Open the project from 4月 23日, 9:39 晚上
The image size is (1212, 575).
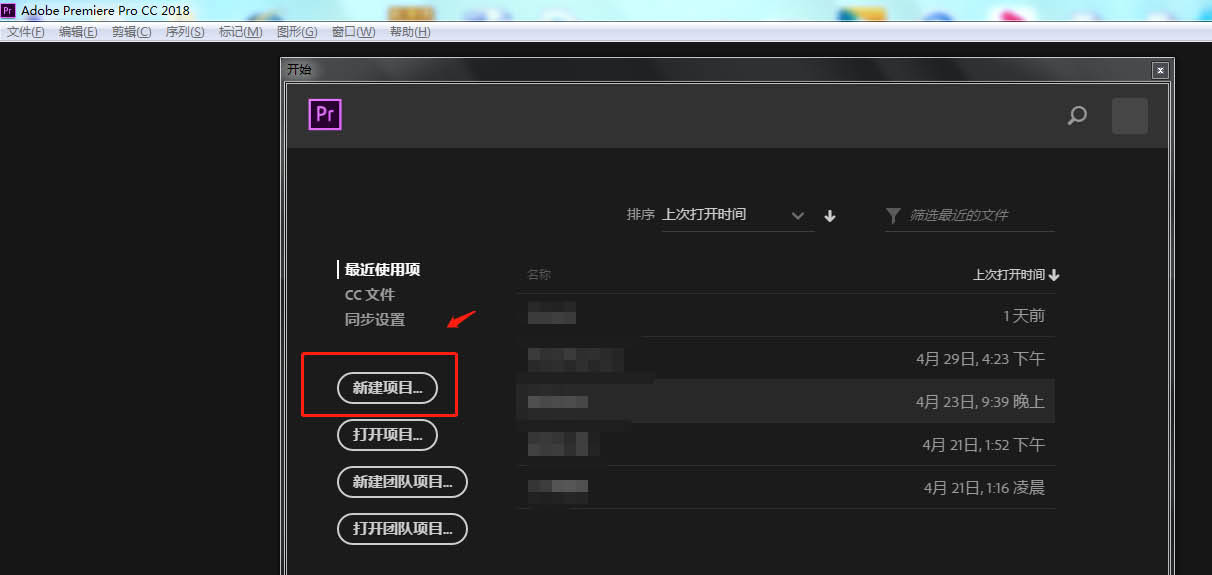[786, 401]
